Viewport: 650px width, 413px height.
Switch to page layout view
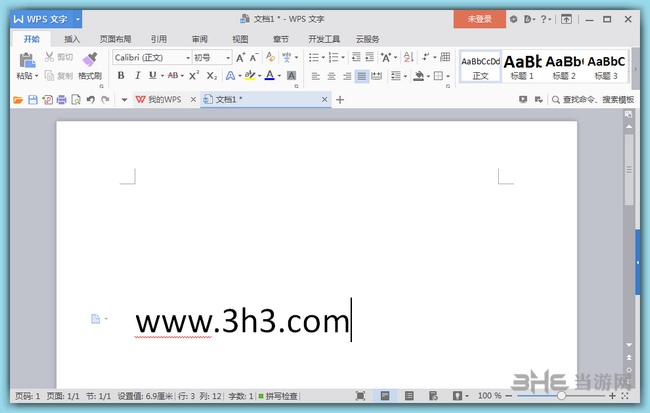click(x=384, y=396)
